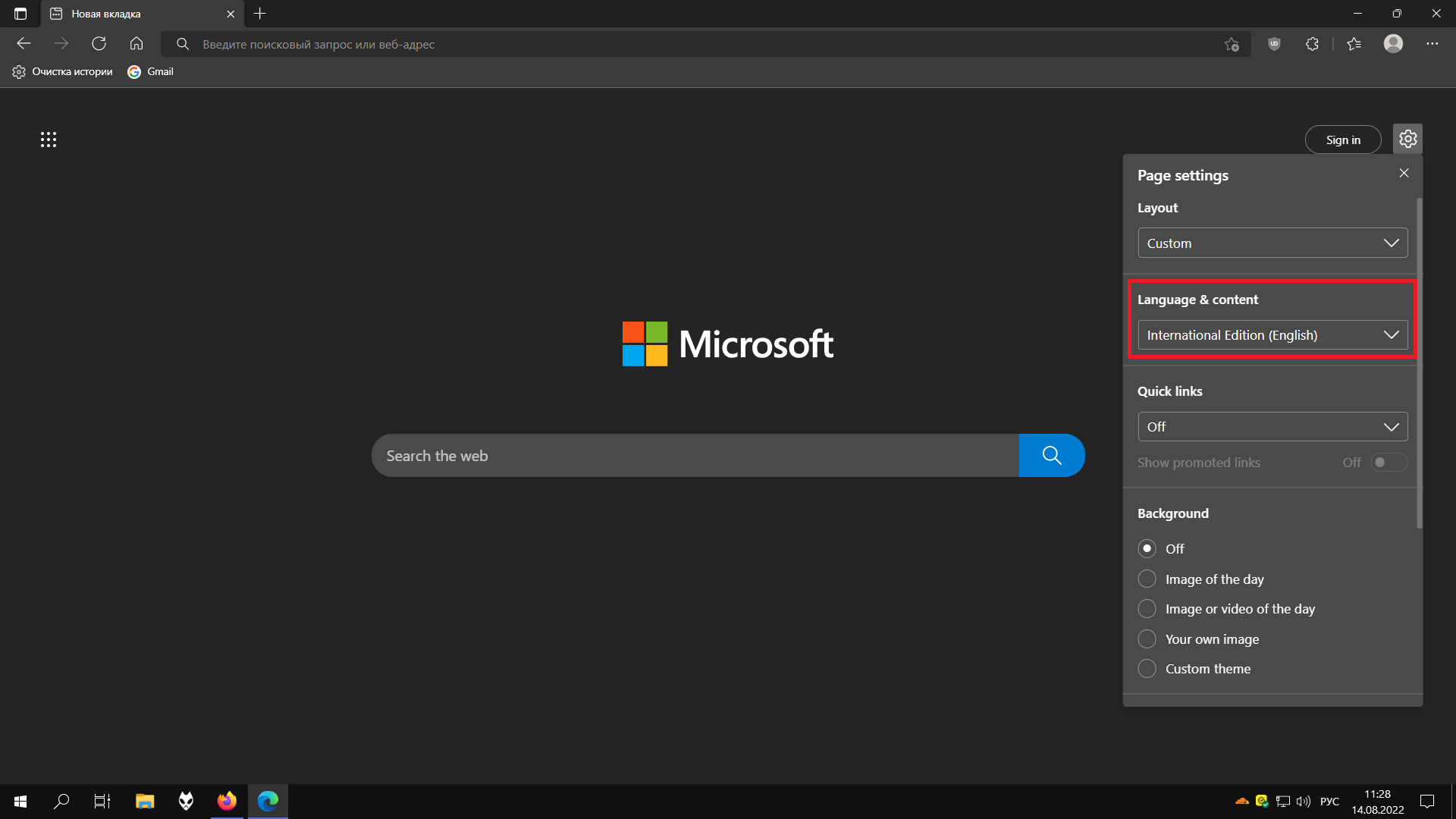Open the Gmail bookmark
Image resolution: width=1456 pixels, height=819 pixels.
[x=151, y=71]
